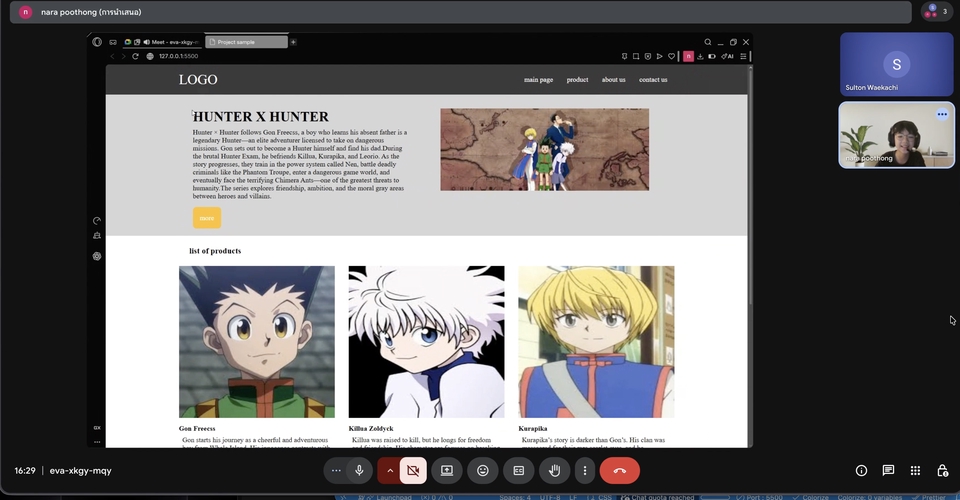The height and width of the screenshot is (500, 960).
Task: Click the 'Kurapika' card title
Action: point(533,428)
